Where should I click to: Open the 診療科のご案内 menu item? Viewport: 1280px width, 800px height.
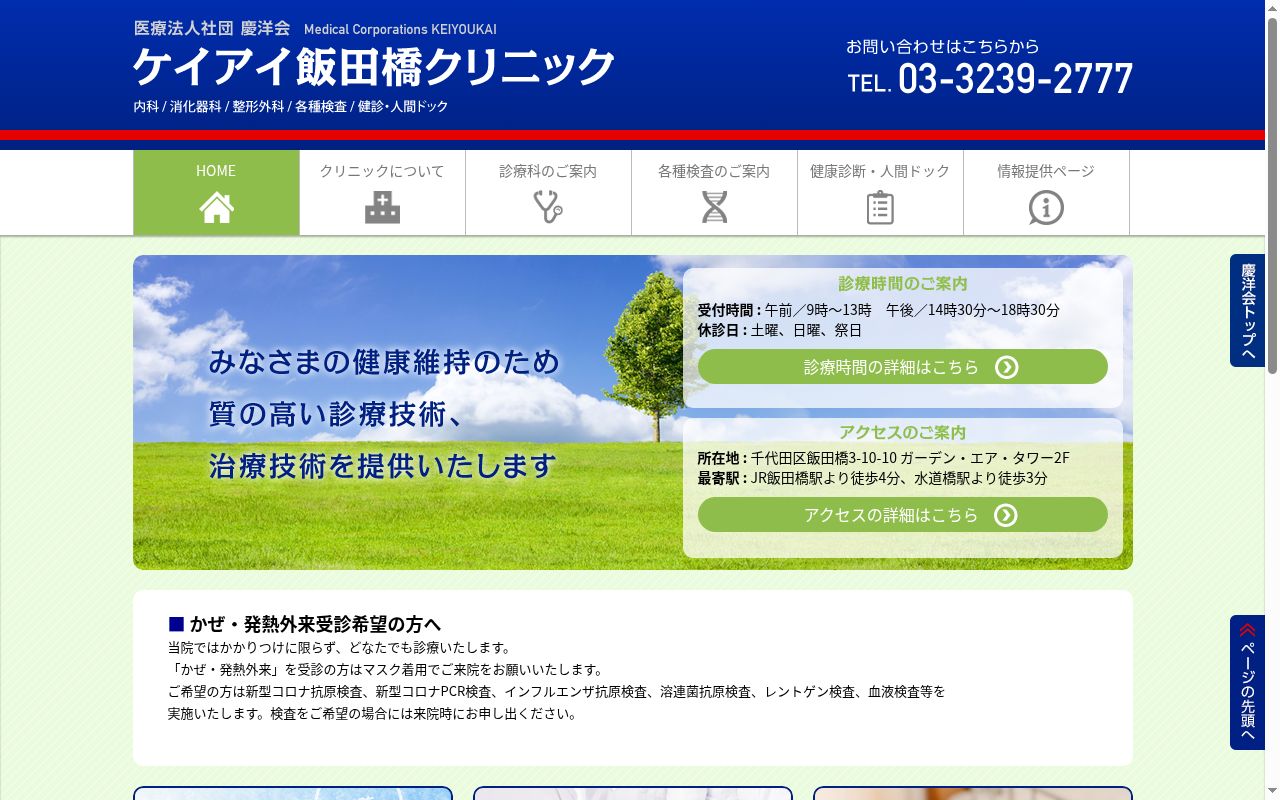tap(548, 193)
